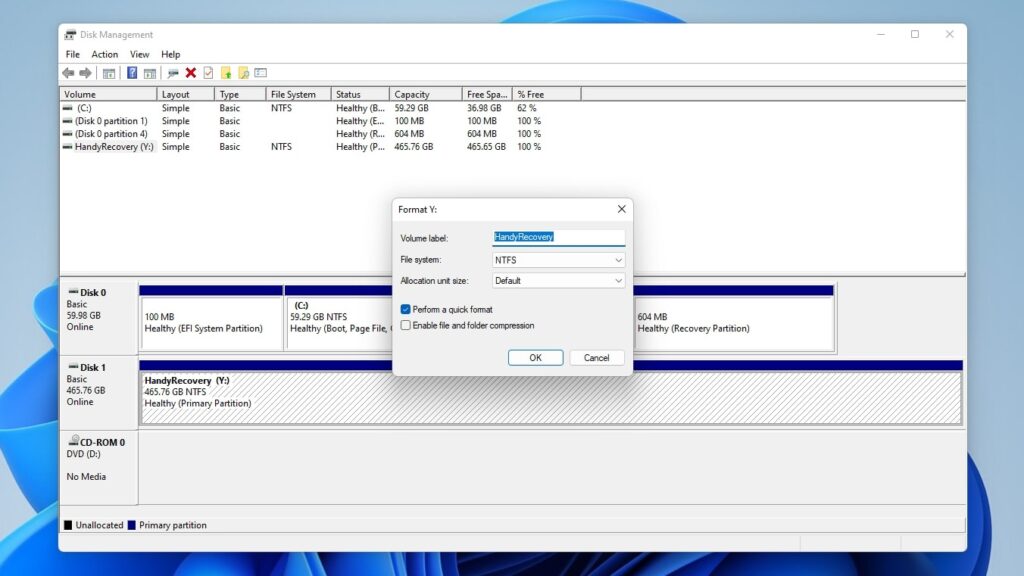This screenshot has width=1024, height=576.
Task: Sort by the Layout column header
Action: [185, 95]
